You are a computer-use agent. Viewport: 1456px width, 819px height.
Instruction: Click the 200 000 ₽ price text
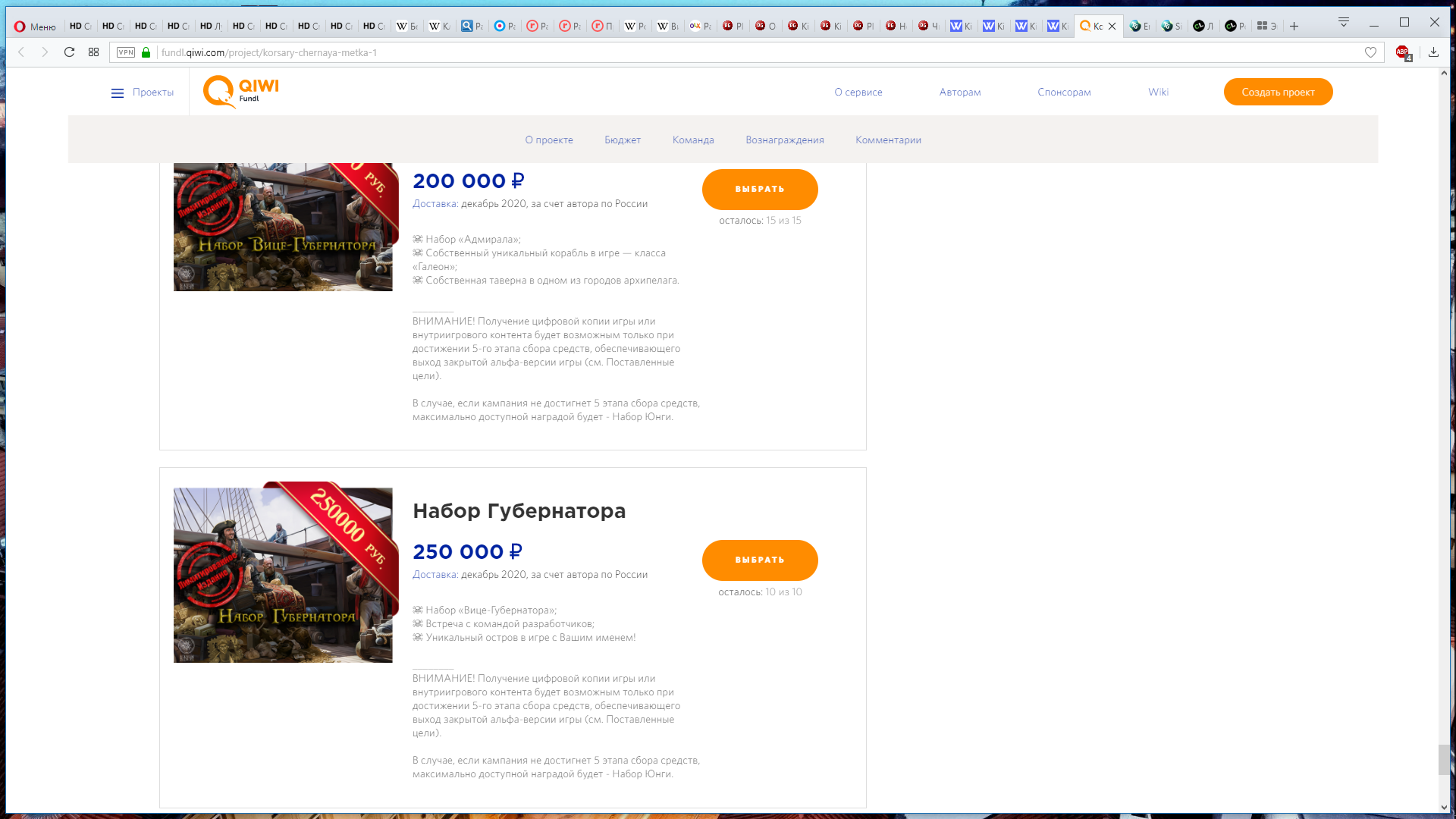click(x=469, y=180)
